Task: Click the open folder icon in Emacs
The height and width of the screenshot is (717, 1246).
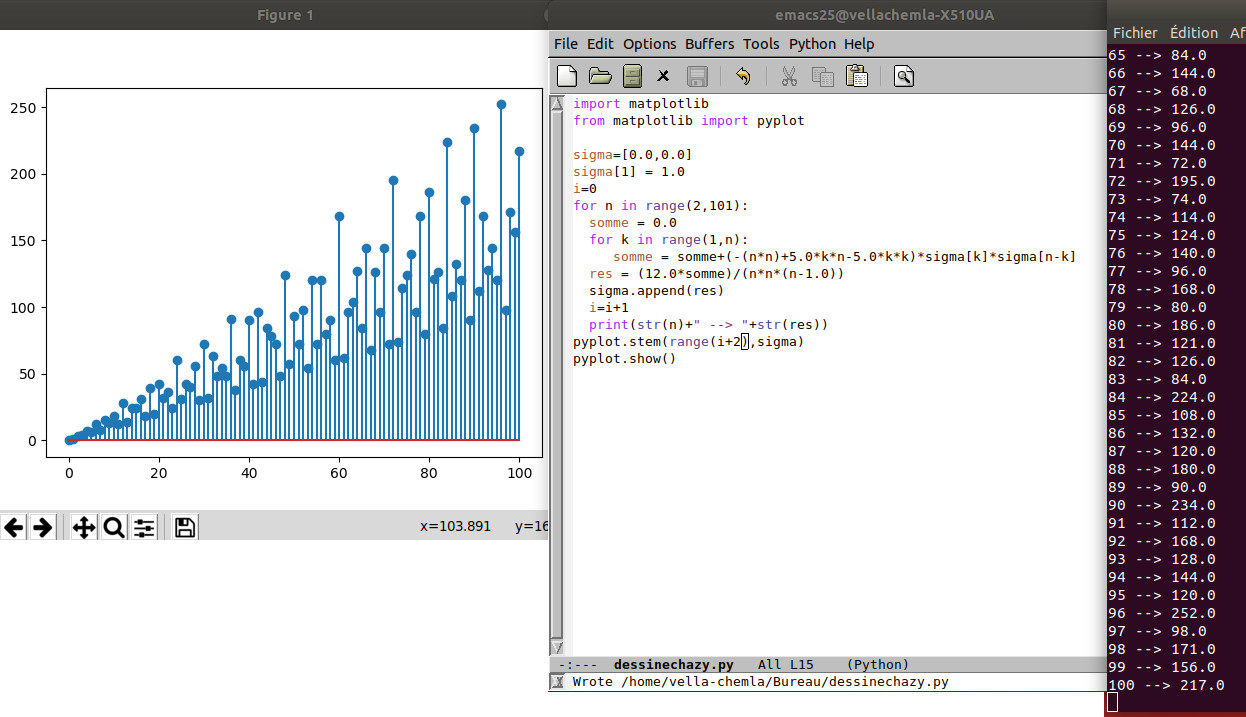Action: coord(600,76)
